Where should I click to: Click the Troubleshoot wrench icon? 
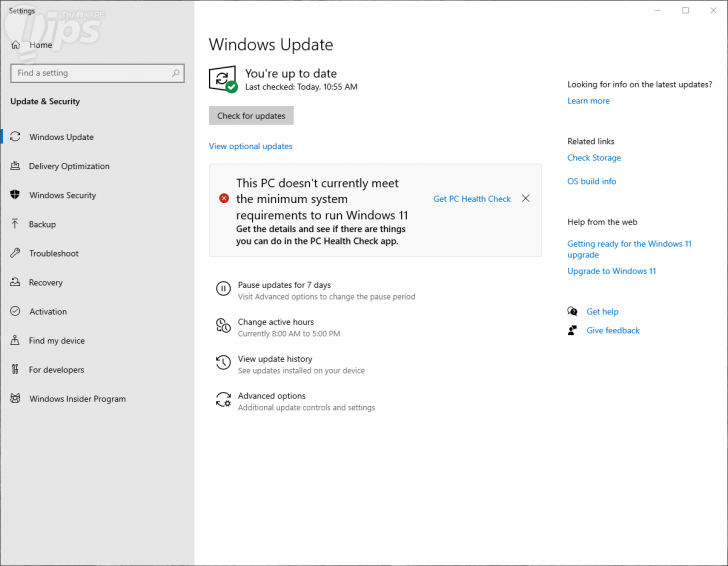tap(15, 253)
